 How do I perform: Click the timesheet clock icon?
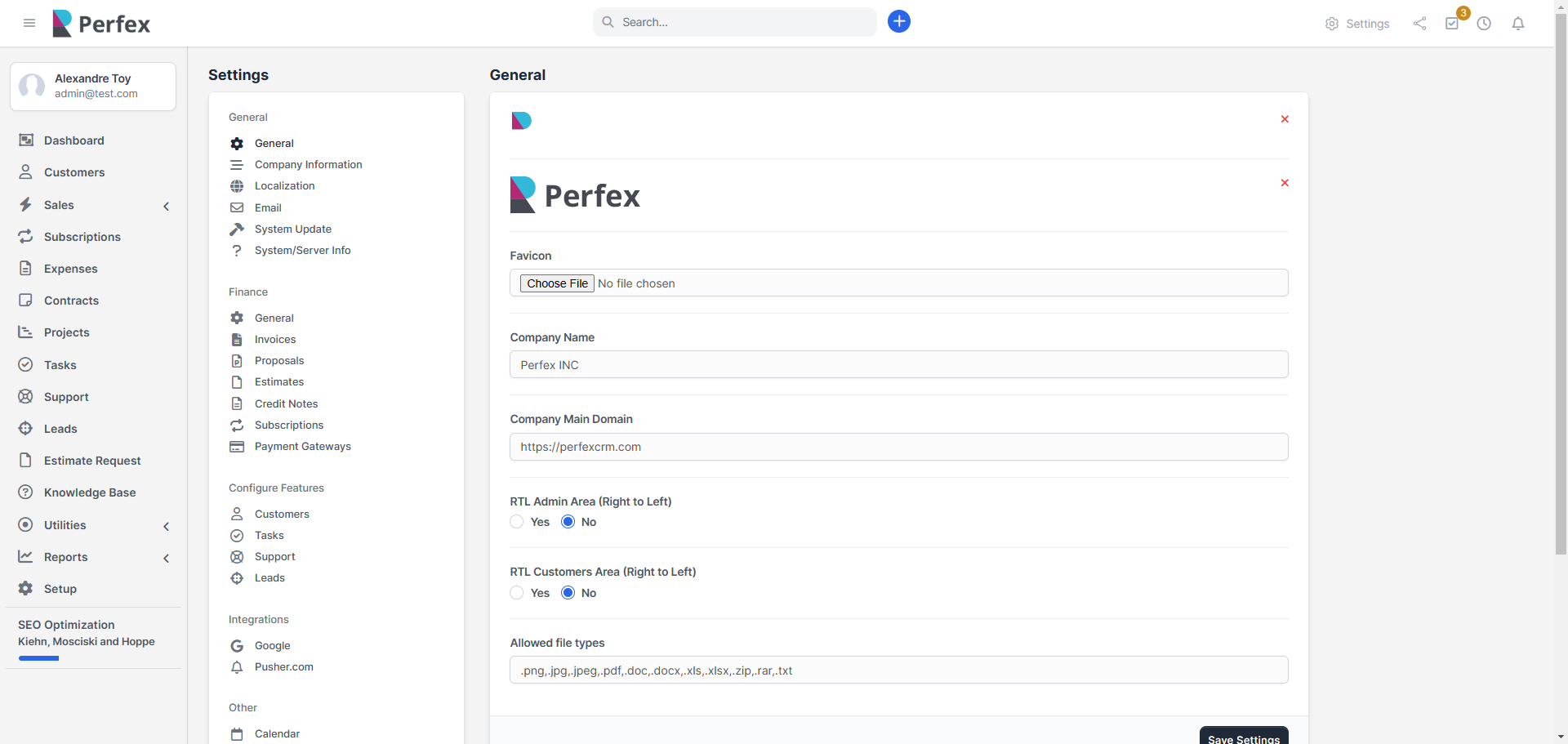click(1485, 24)
